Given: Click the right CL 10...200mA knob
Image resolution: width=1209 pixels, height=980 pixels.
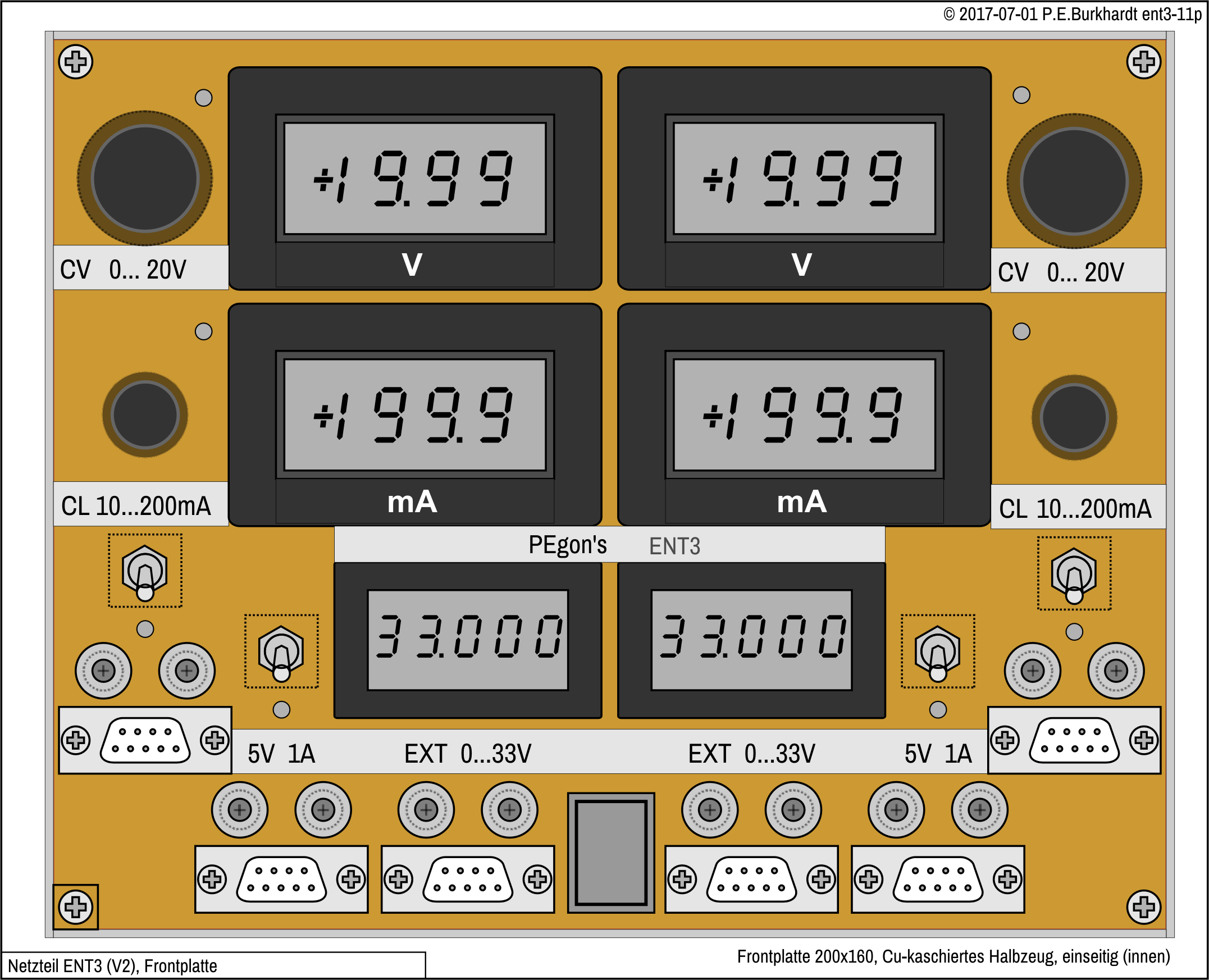Looking at the screenshot, I should tap(1074, 418).
